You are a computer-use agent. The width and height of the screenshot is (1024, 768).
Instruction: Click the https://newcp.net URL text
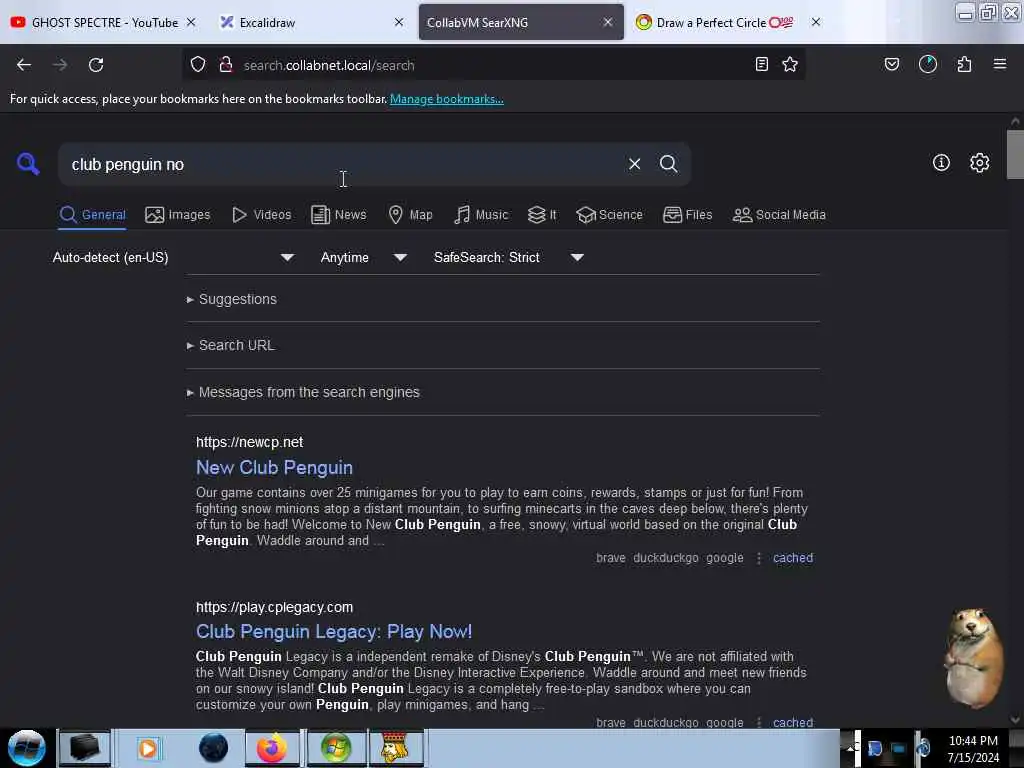[x=249, y=442]
